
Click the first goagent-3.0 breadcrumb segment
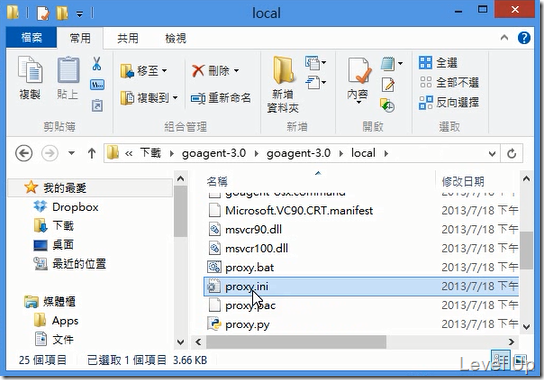[214, 153]
